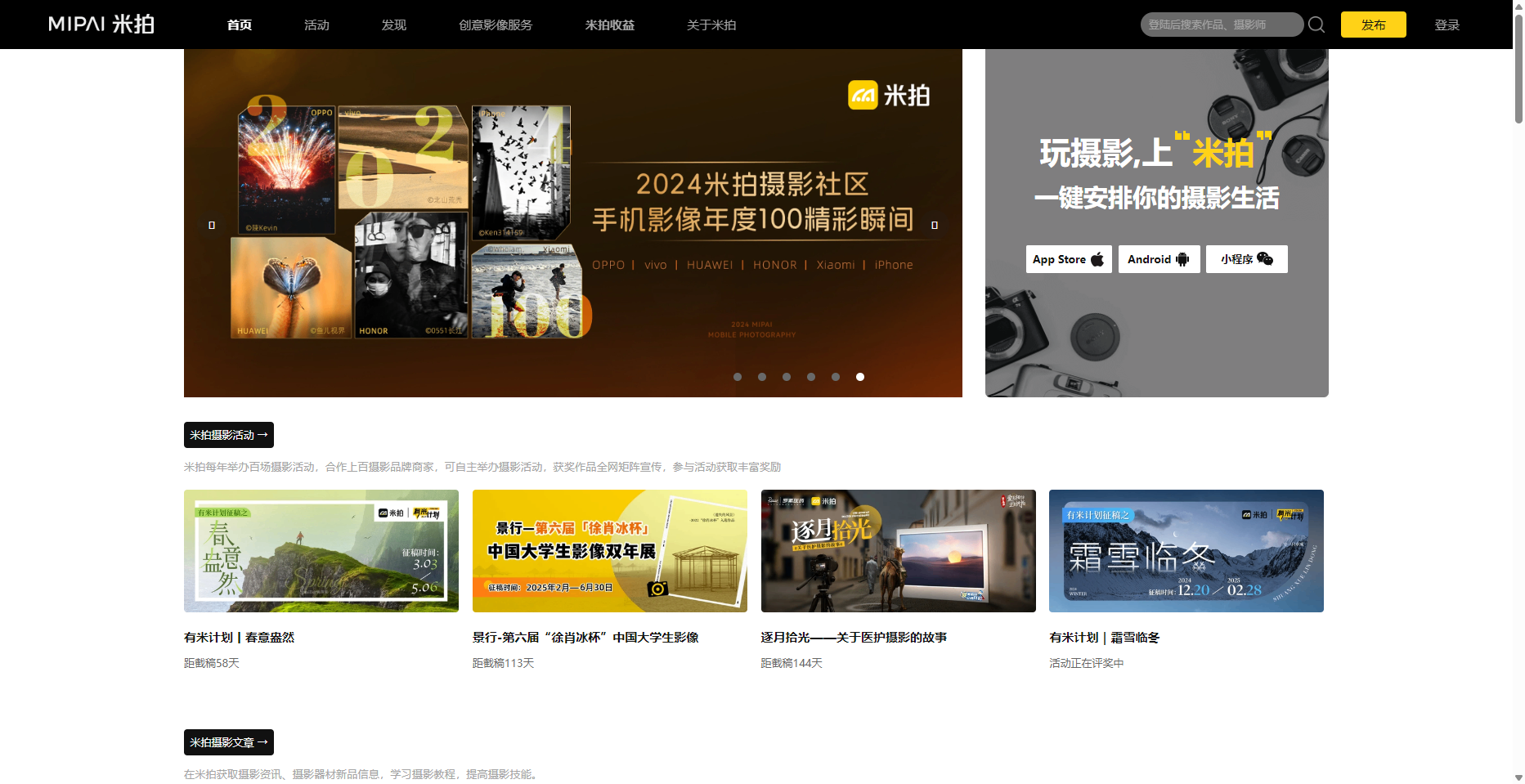This screenshot has height=784, width=1525.
Task: Click the 米拍 logo on the banner
Action: click(889, 95)
